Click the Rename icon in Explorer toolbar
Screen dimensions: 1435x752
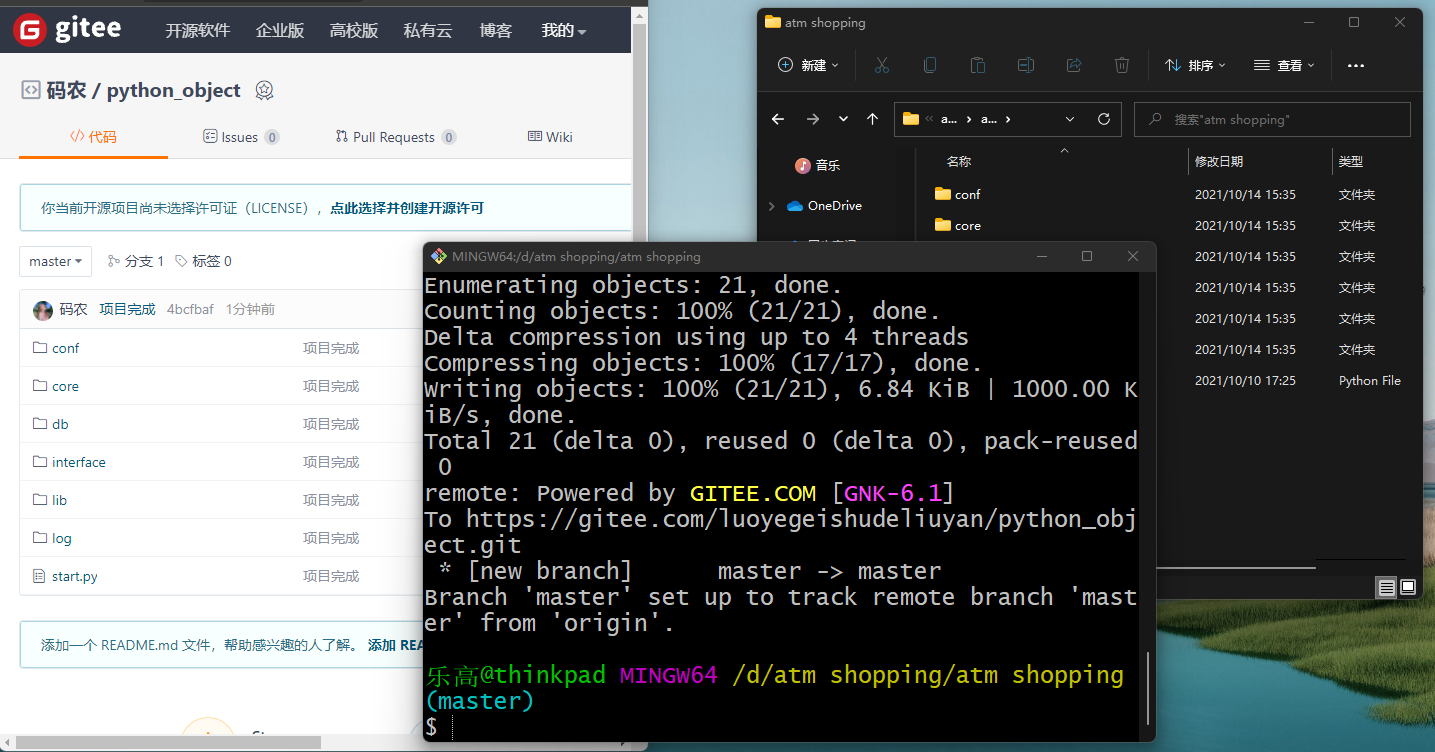point(1025,65)
